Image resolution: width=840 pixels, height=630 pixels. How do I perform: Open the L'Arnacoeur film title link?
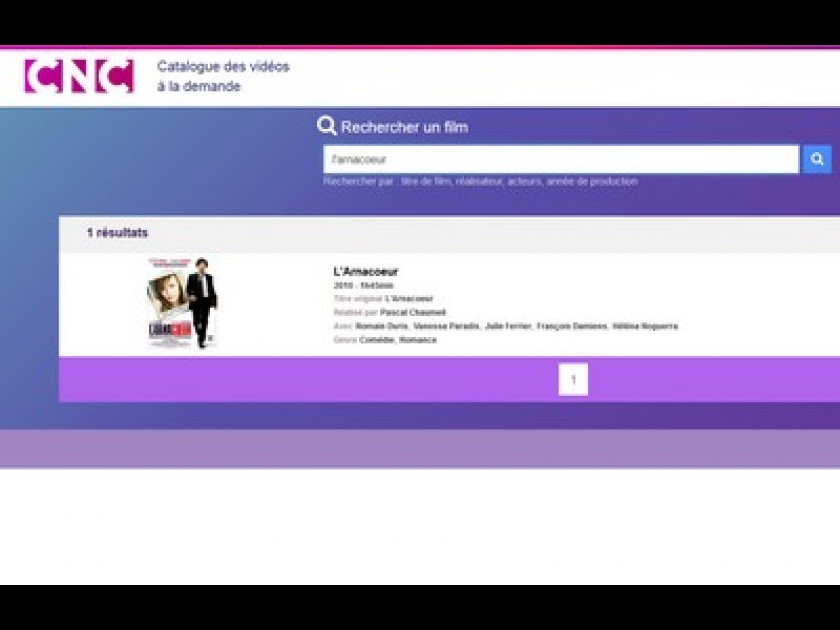tap(366, 272)
